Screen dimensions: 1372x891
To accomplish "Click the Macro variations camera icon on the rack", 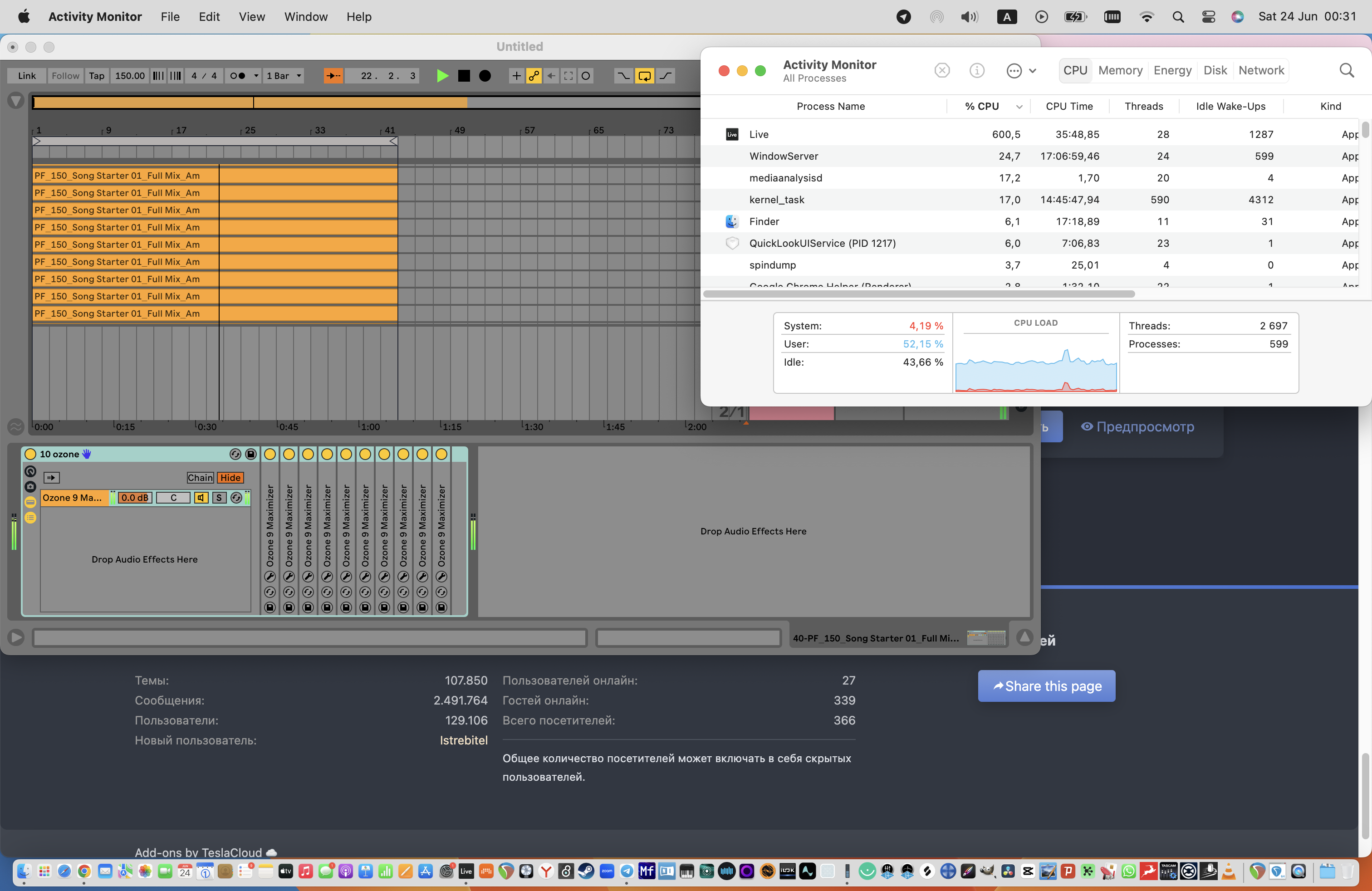I will (30, 487).
